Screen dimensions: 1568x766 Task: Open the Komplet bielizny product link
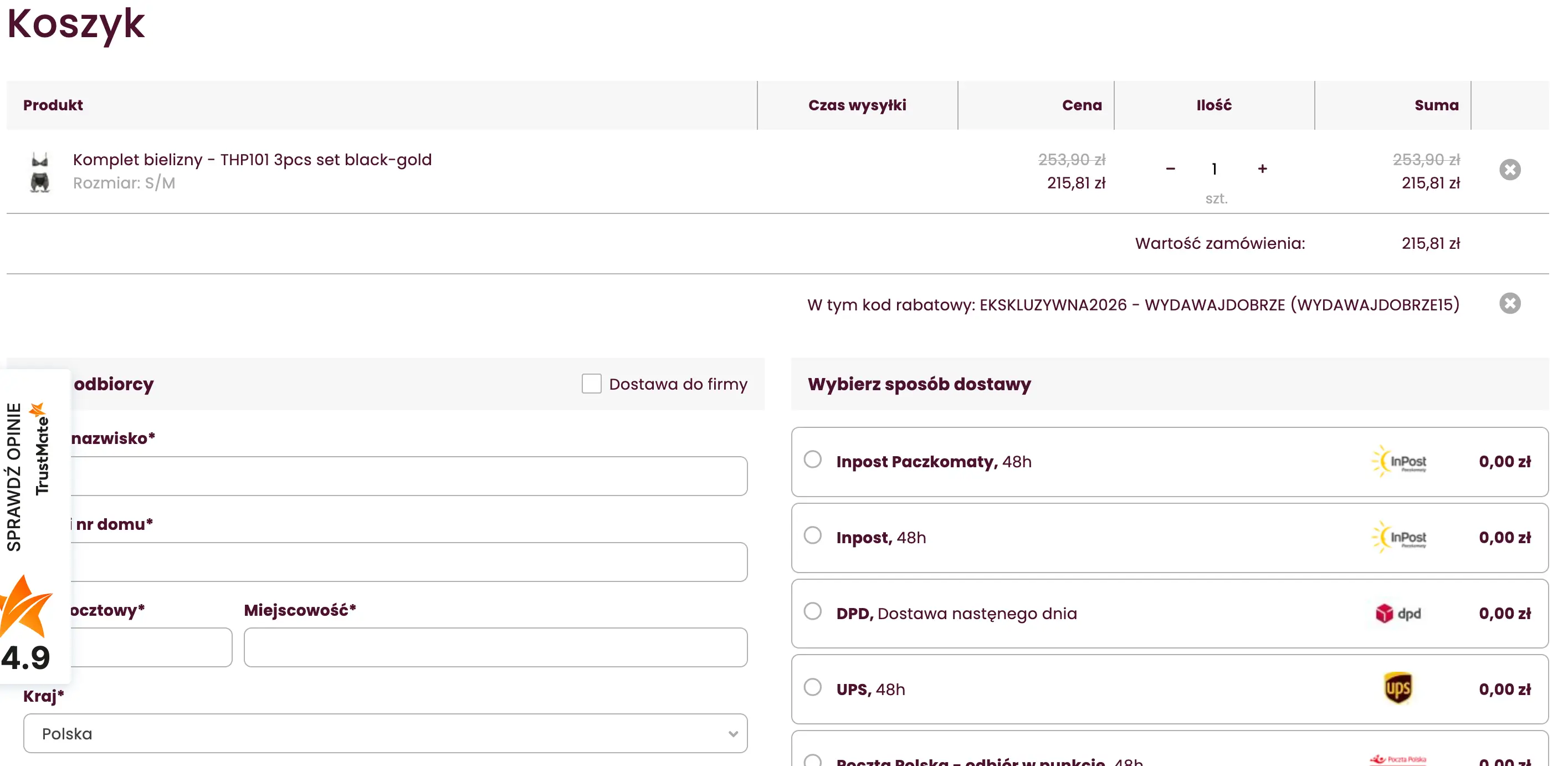coord(252,160)
